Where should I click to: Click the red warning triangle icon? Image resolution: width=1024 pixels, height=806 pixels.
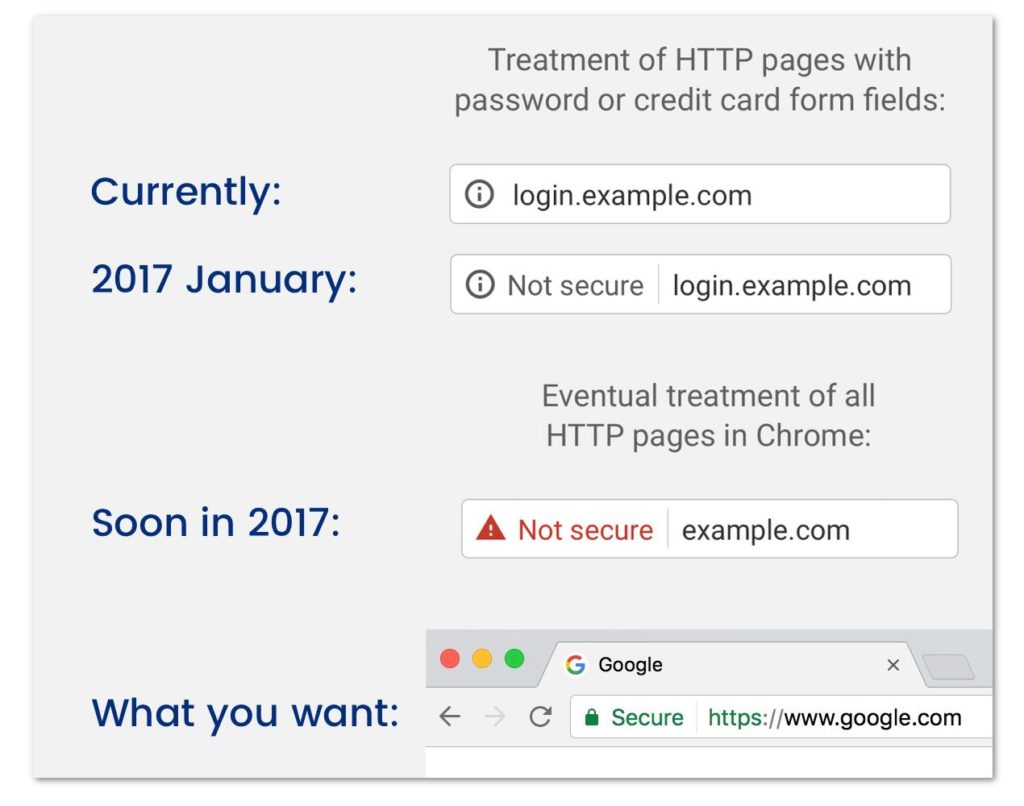point(490,528)
